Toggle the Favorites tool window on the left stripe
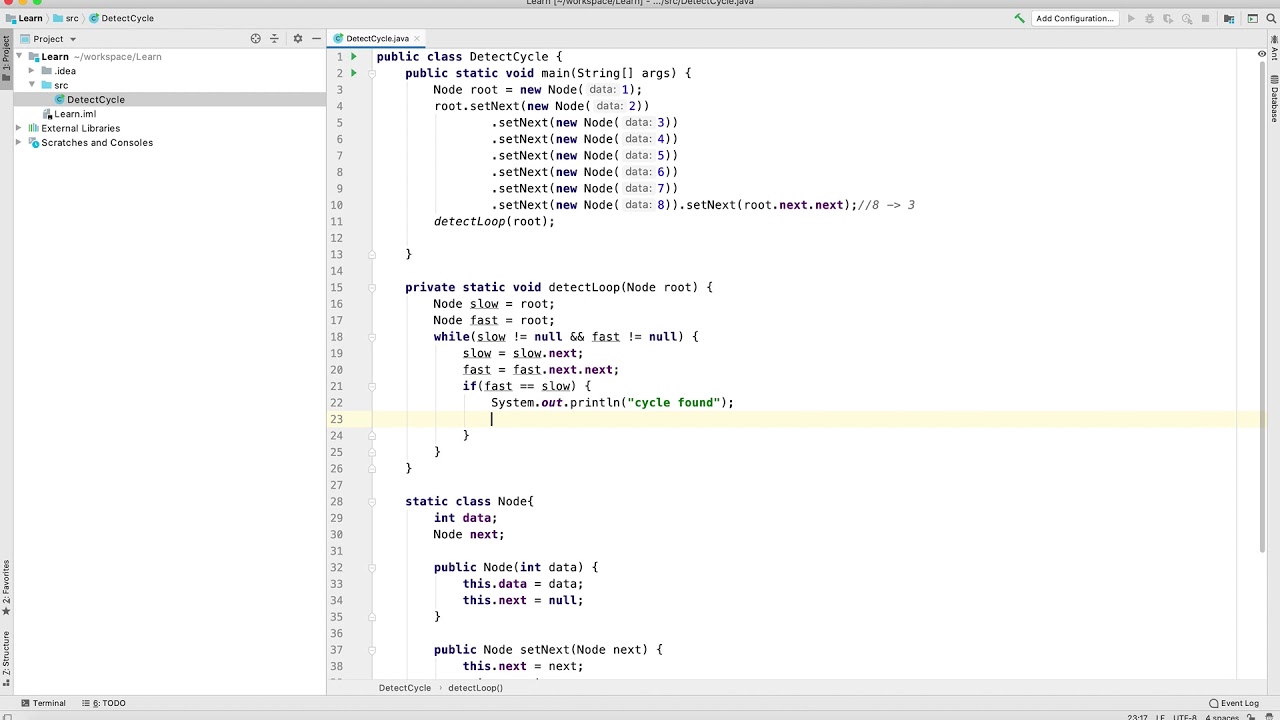1280x720 pixels. pos(6,588)
